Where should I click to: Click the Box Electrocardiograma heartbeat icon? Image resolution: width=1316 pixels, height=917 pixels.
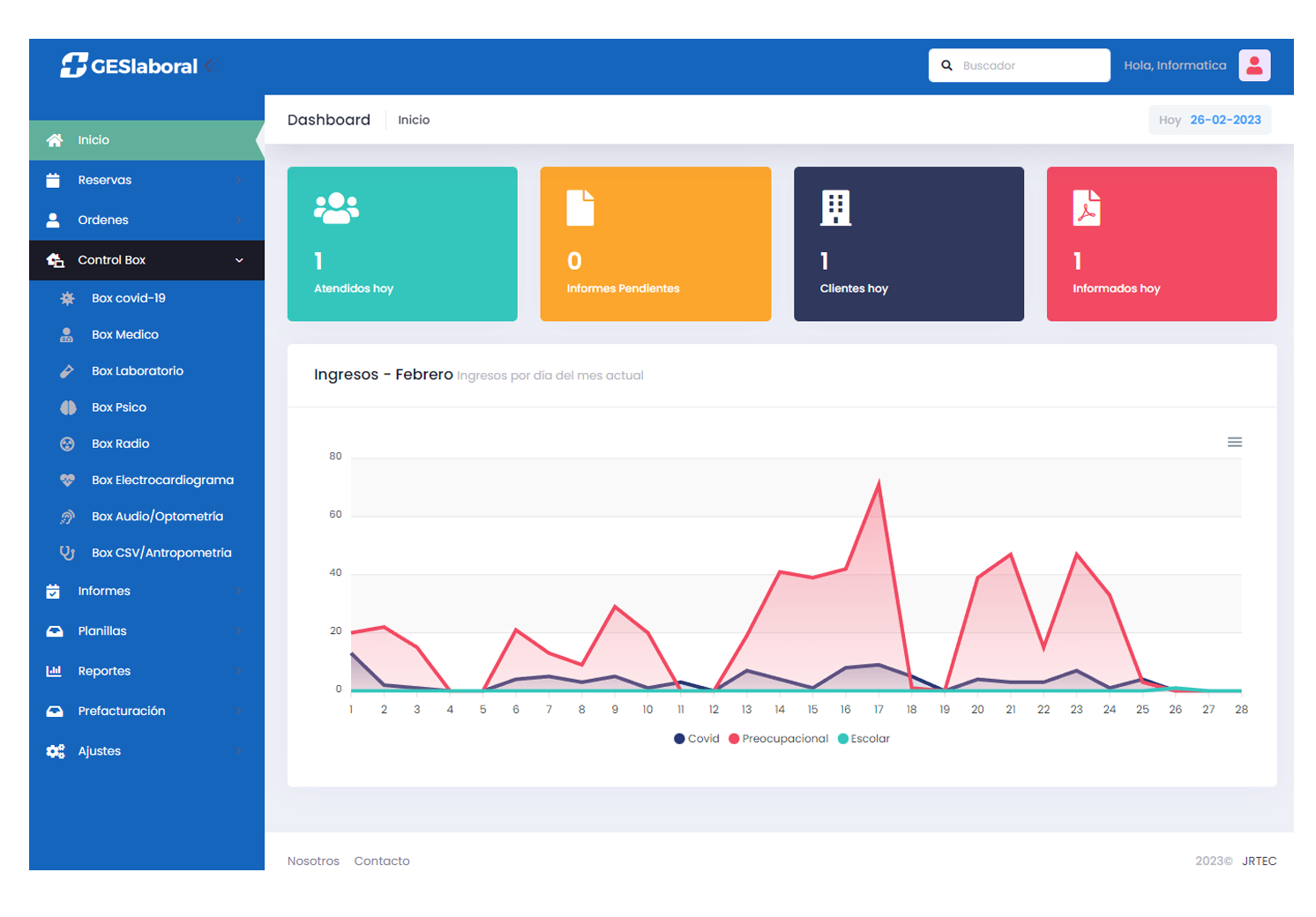(x=67, y=481)
